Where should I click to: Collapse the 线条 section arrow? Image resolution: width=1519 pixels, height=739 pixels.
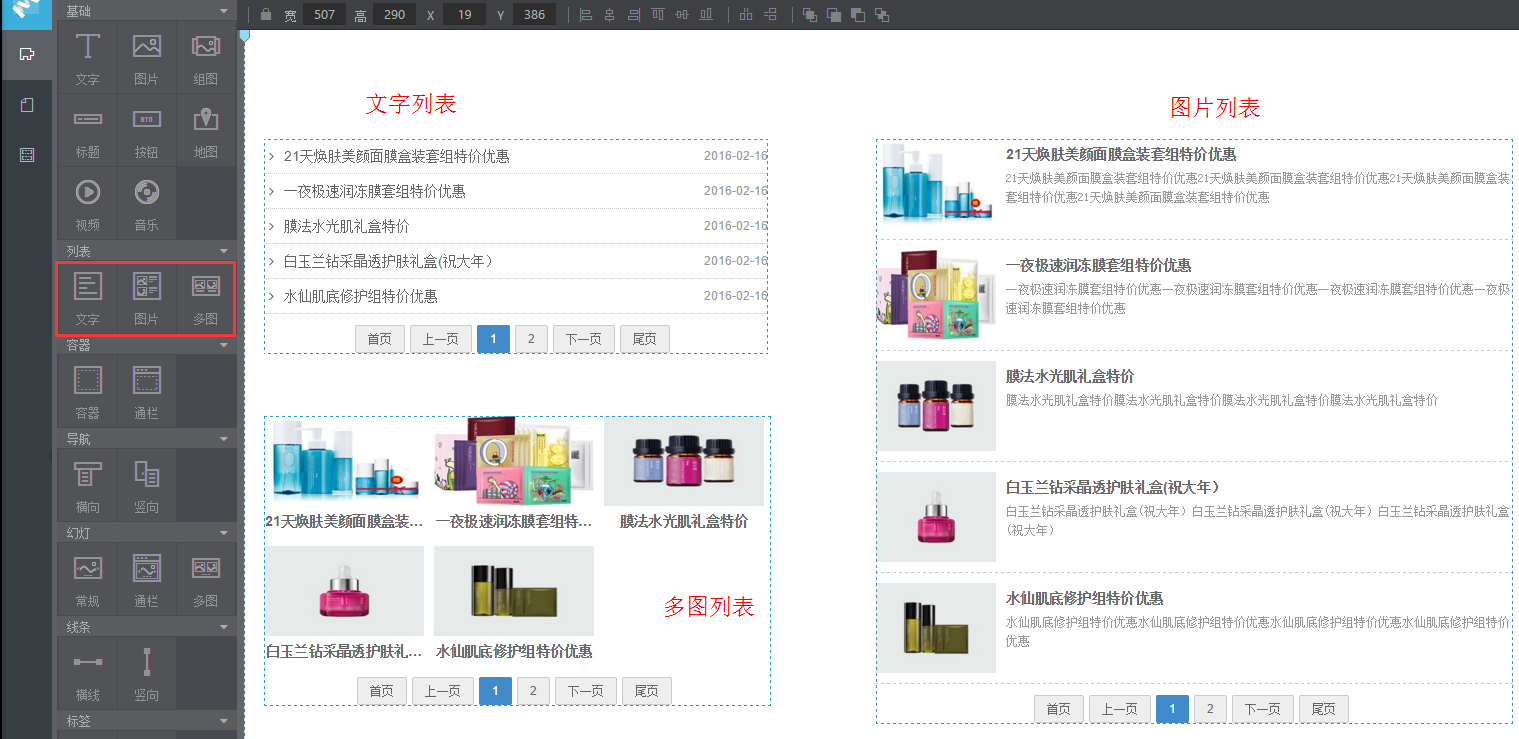pyautogui.click(x=224, y=627)
